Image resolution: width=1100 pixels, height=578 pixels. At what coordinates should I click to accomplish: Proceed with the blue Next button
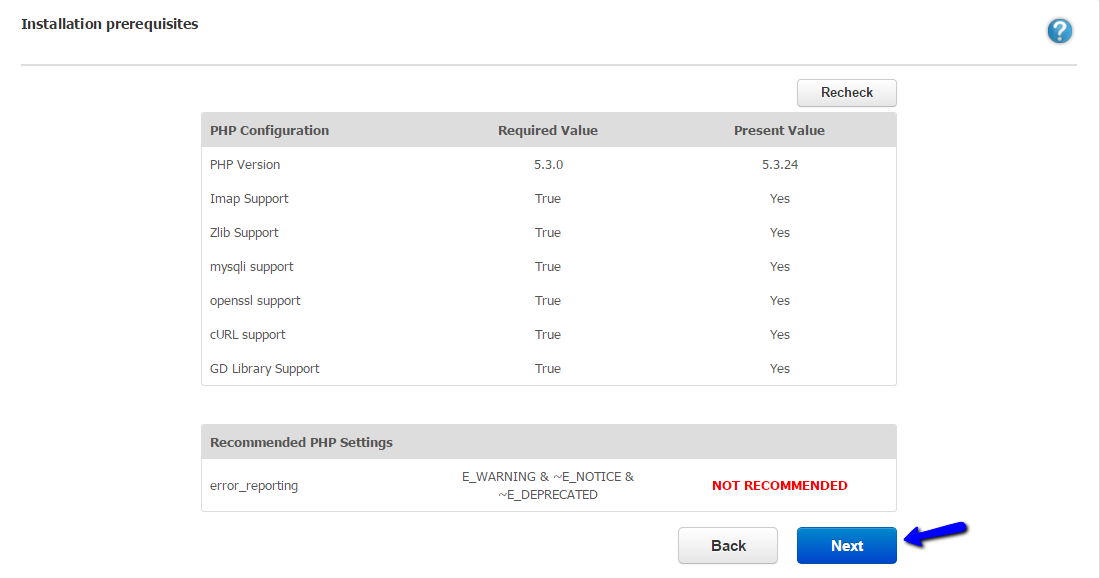pos(846,545)
